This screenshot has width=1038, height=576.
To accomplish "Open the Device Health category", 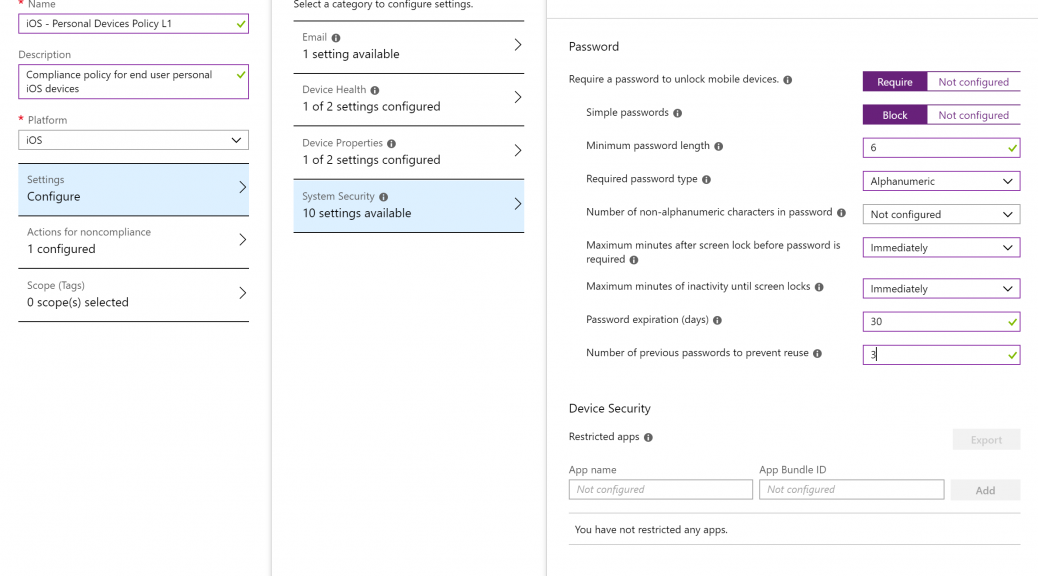I will coord(408,99).
